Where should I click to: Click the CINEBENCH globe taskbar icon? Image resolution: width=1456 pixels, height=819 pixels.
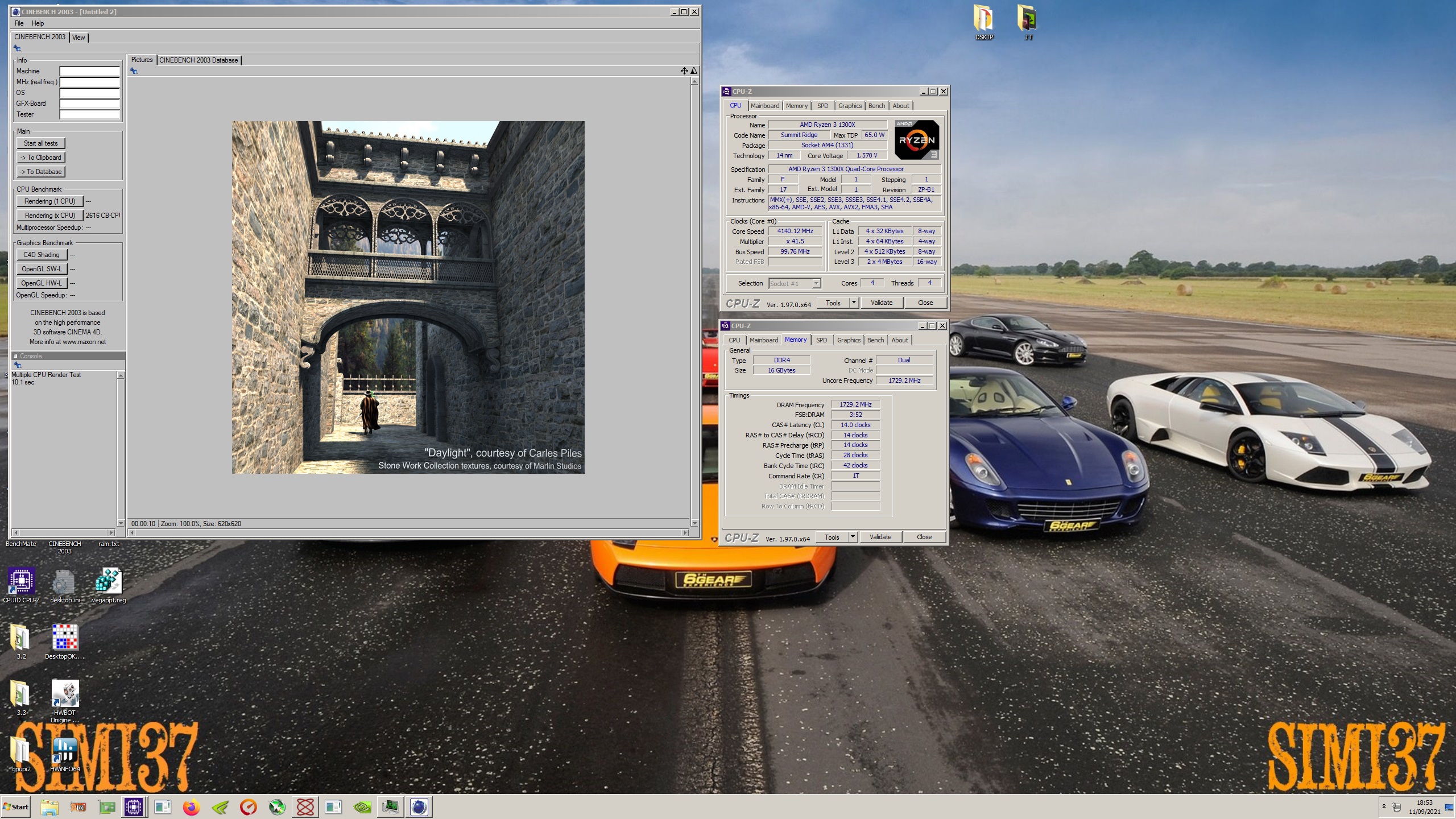tap(419, 806)
